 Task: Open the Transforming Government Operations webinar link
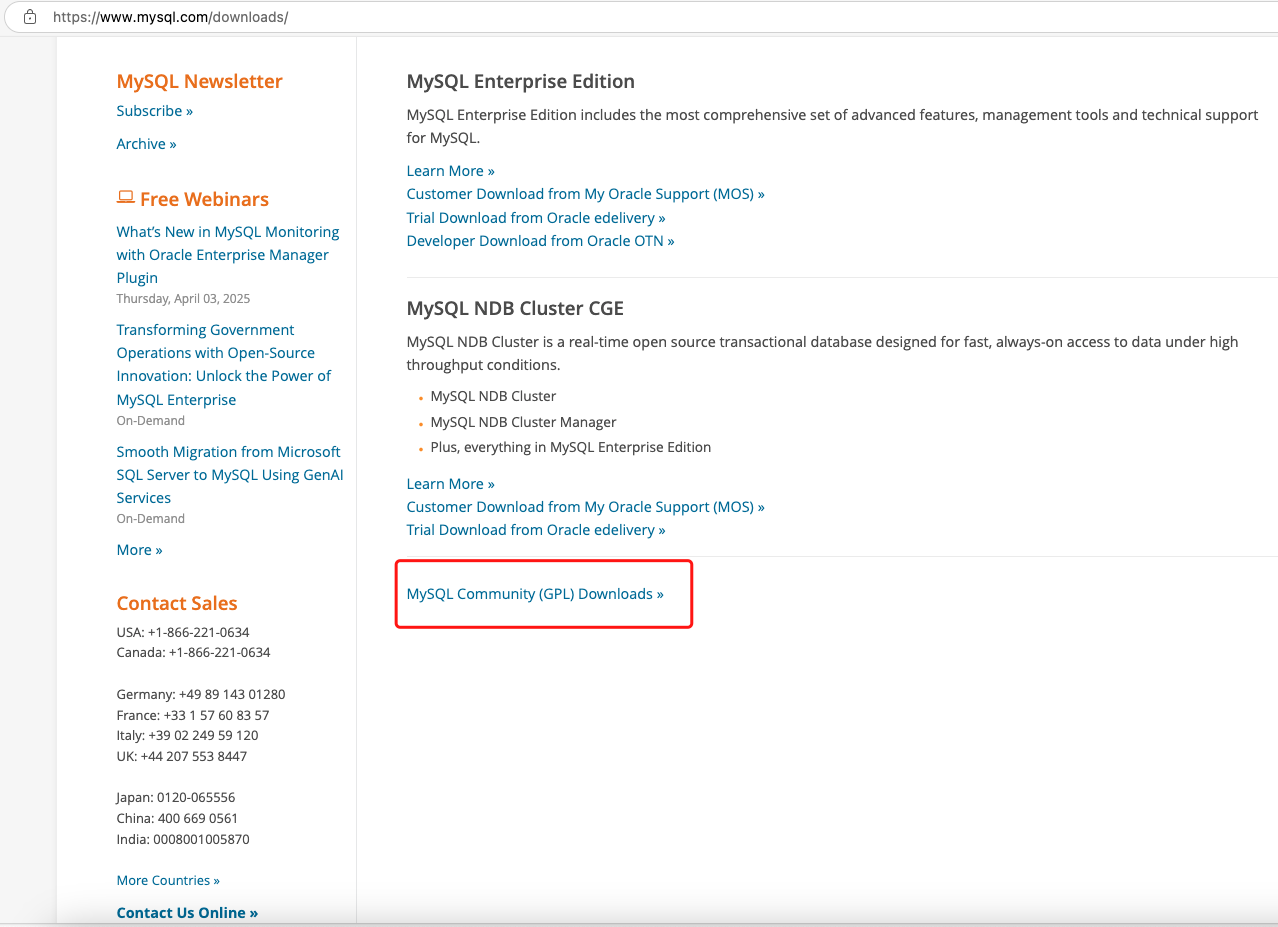[224, 365]
